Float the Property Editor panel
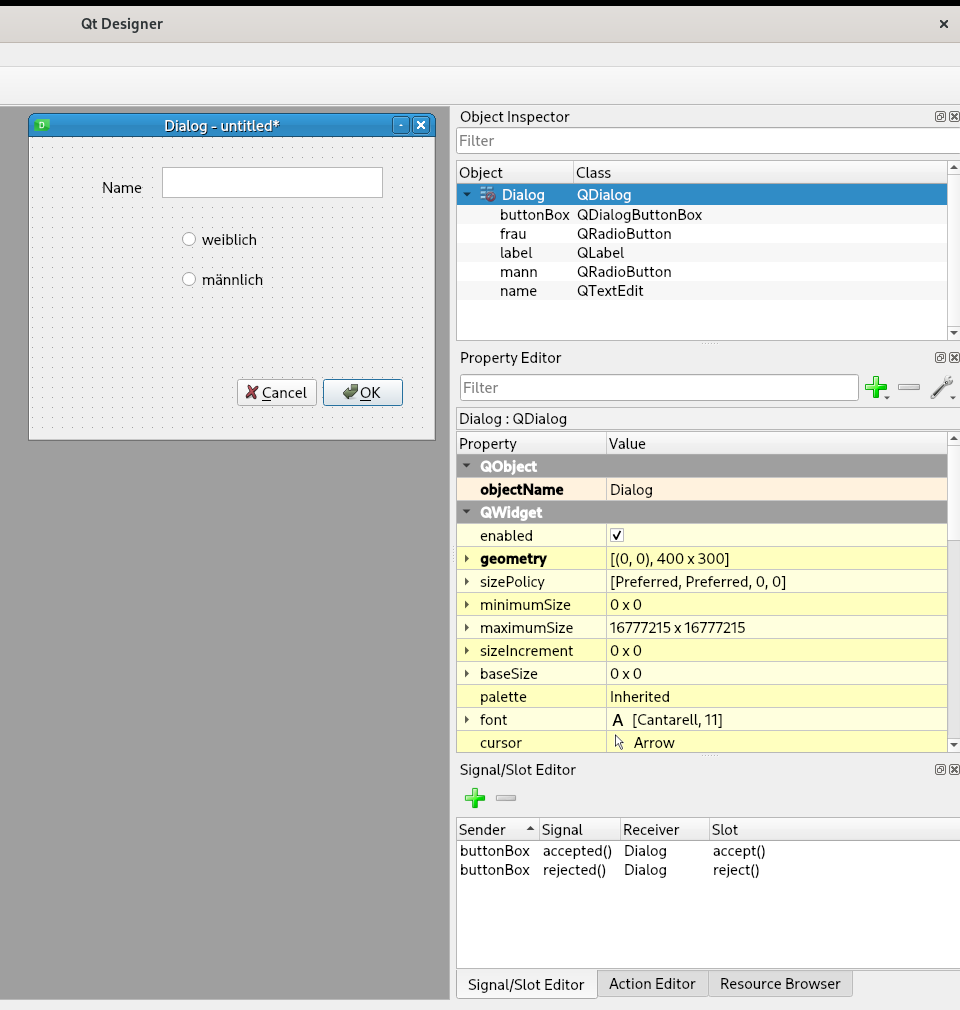The image size is (960, 1010). (x=940, y=357)
